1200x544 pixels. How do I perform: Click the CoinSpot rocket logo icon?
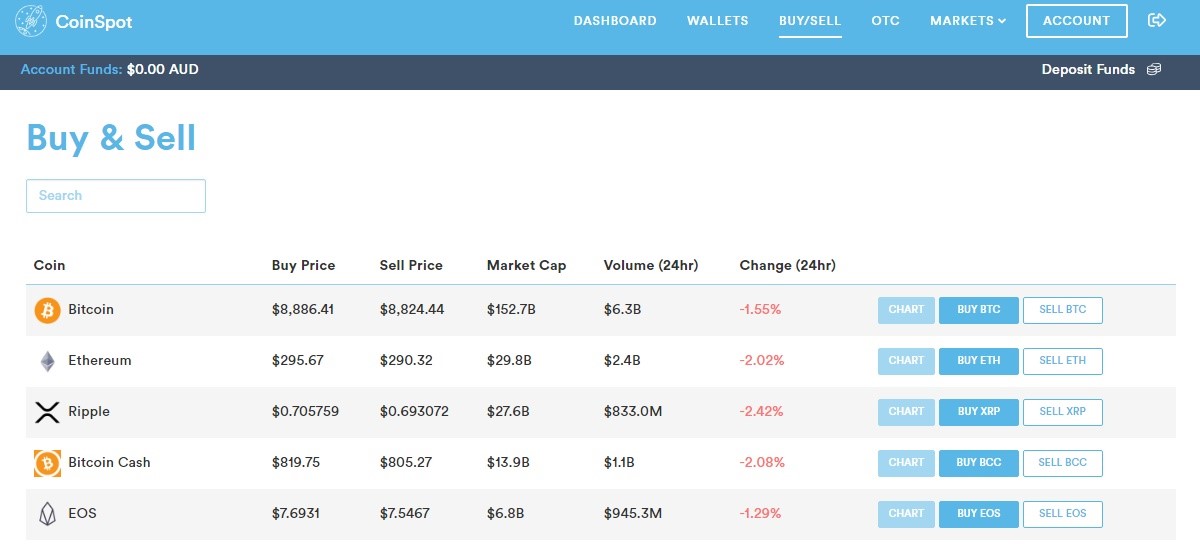tap(31, 21)
